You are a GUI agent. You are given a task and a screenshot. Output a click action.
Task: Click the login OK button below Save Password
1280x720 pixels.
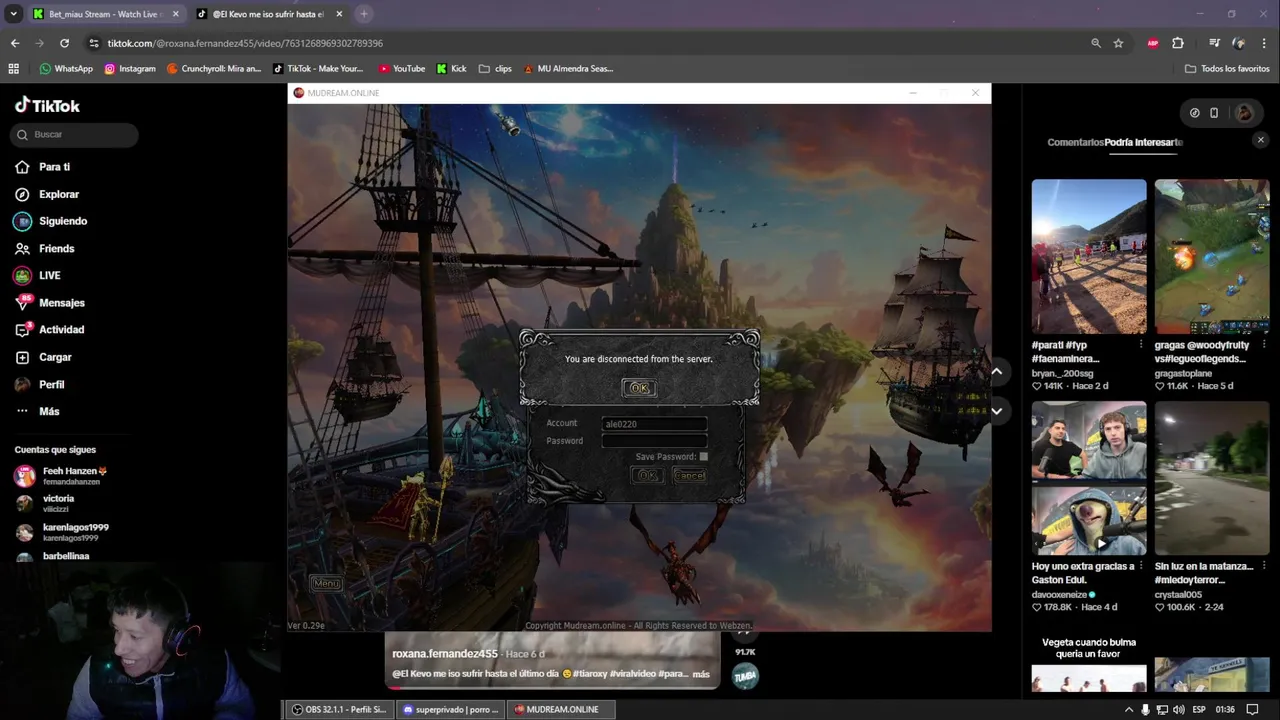(x=647, y=476)
